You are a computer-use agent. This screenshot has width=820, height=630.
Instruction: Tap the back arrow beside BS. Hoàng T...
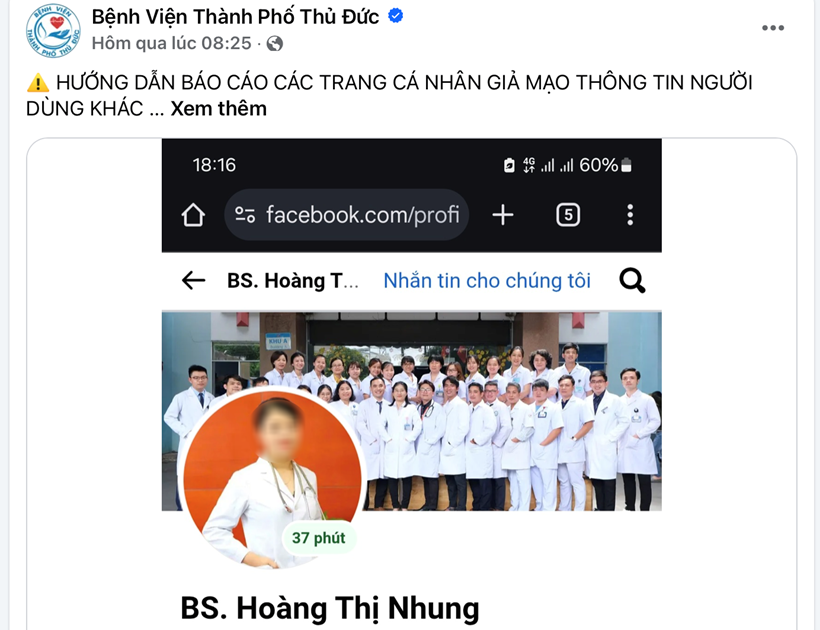coord(193,281)
